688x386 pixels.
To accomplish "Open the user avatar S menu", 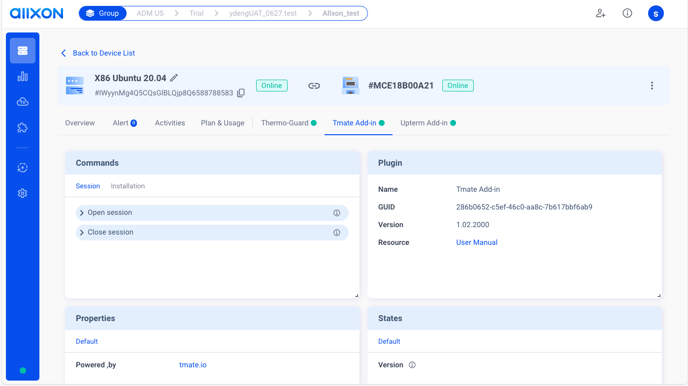I will coord(656,14).
